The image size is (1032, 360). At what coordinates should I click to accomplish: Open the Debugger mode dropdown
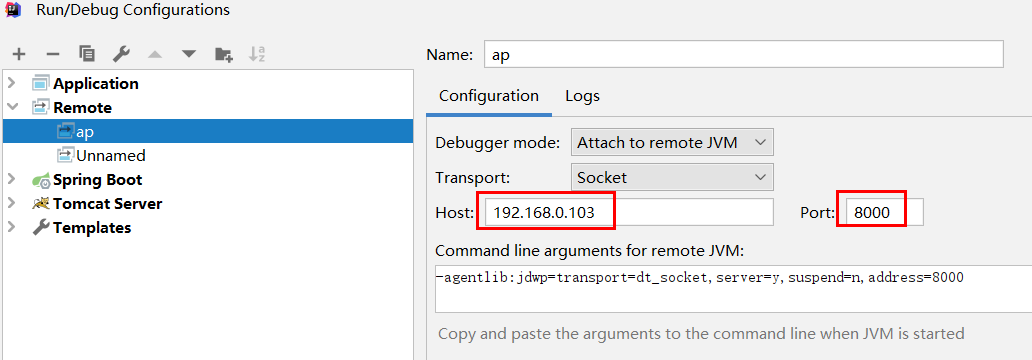(672, 142)
